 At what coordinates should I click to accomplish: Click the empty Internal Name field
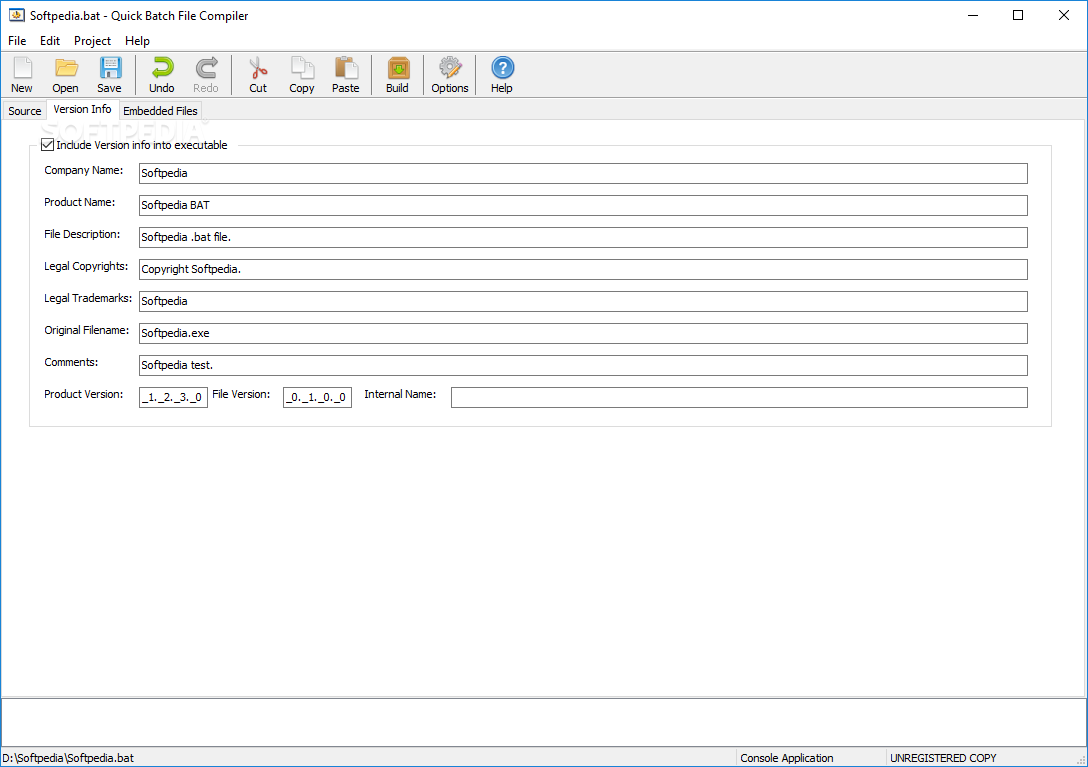coord(739,397)
